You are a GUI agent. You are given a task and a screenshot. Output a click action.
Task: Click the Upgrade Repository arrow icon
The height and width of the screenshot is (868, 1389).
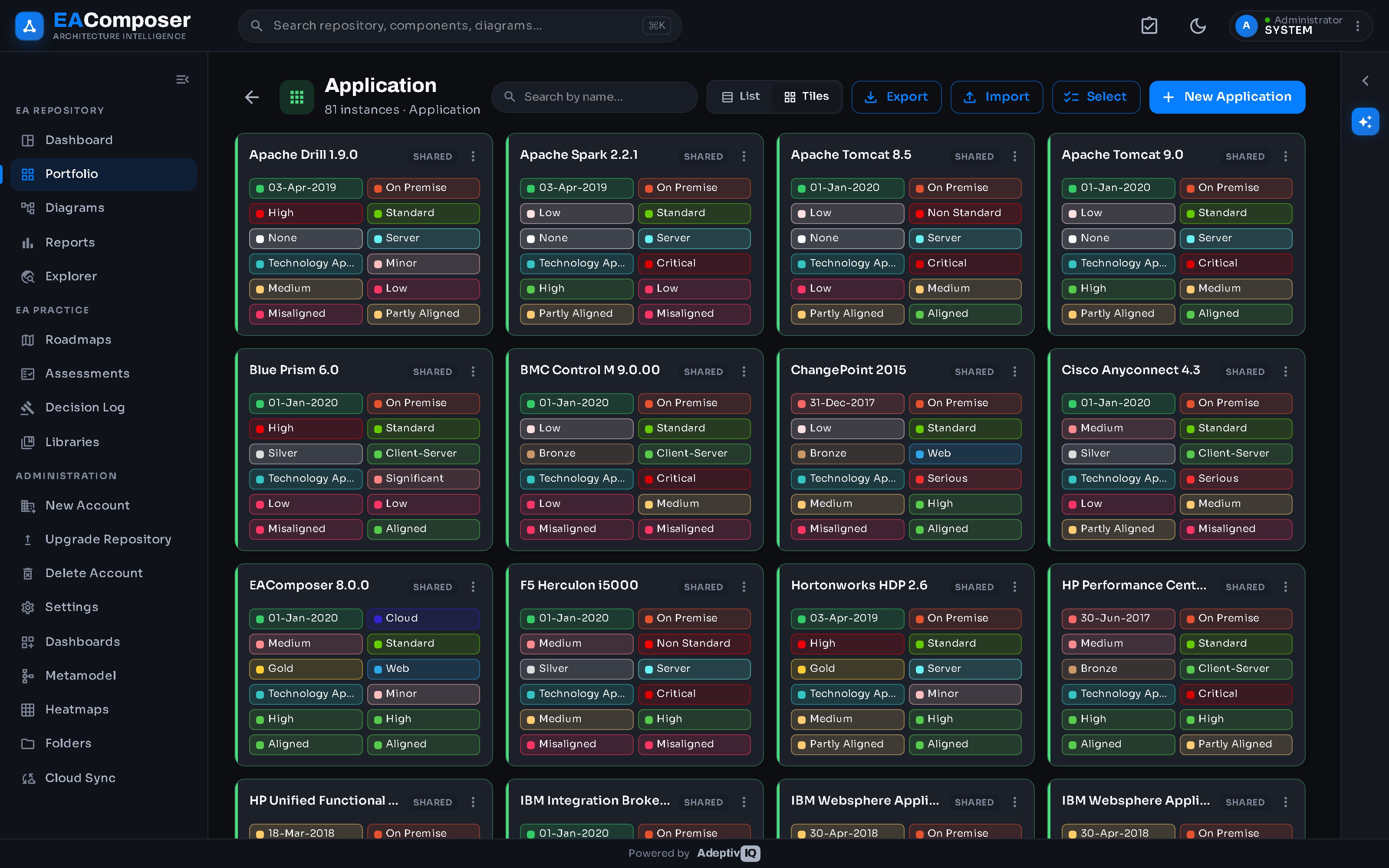pyautogui.click(x=27, y=539)
